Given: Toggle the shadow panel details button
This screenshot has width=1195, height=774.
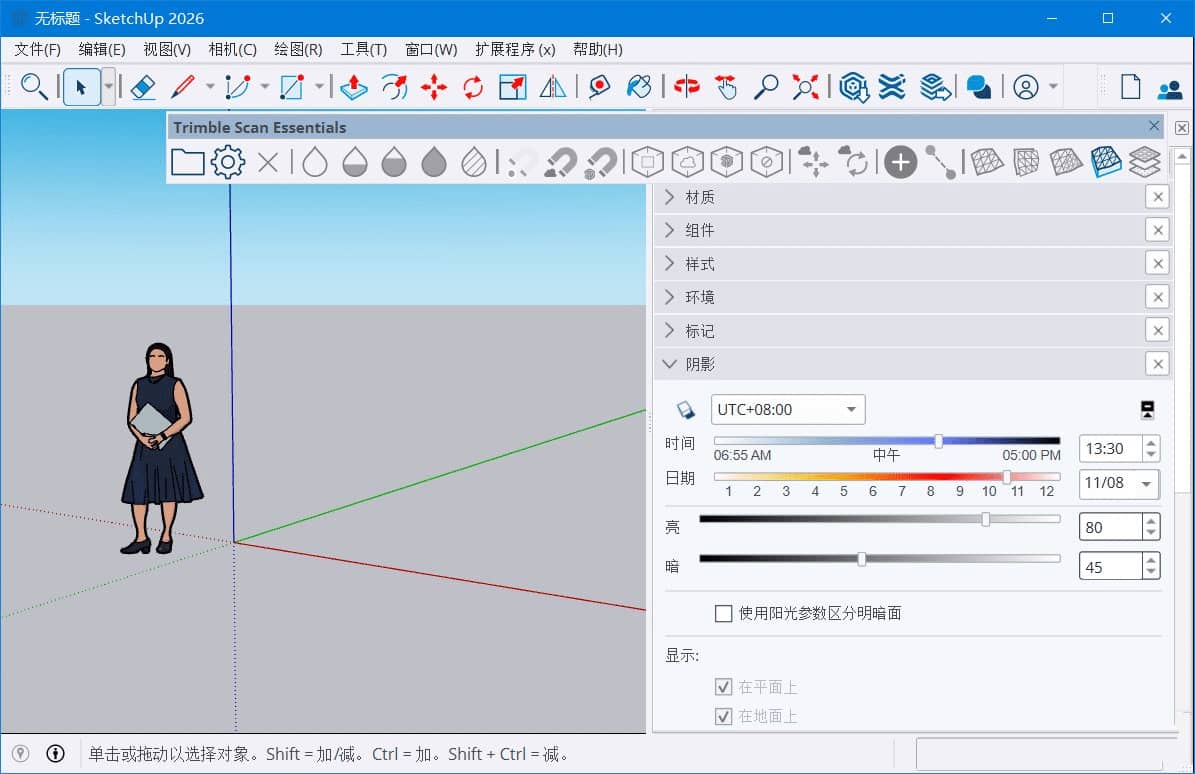Looking at the screenshot, I should (x=1147, y=410).
